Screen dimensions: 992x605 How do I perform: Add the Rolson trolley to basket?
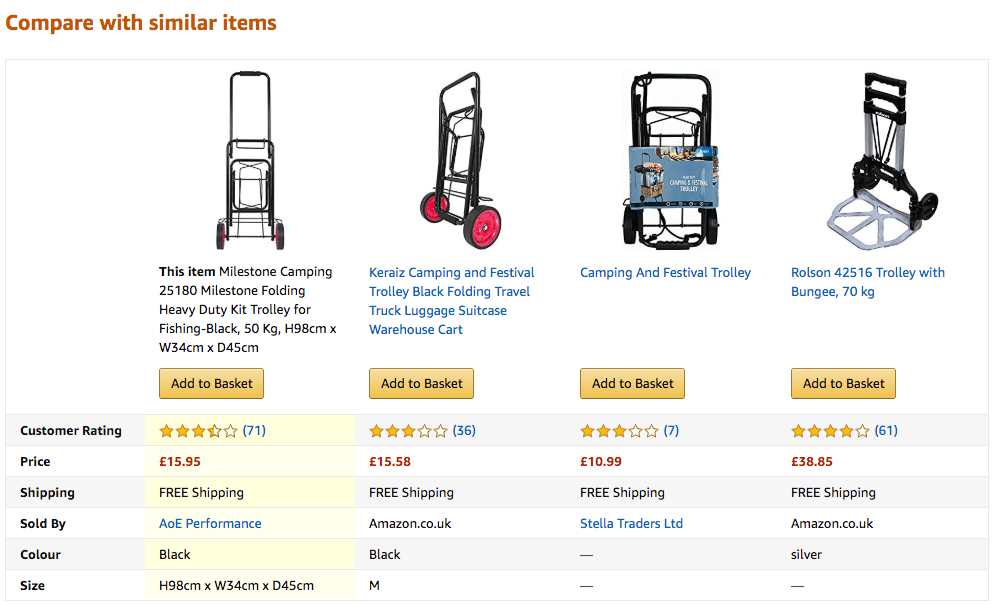(843, 383)
